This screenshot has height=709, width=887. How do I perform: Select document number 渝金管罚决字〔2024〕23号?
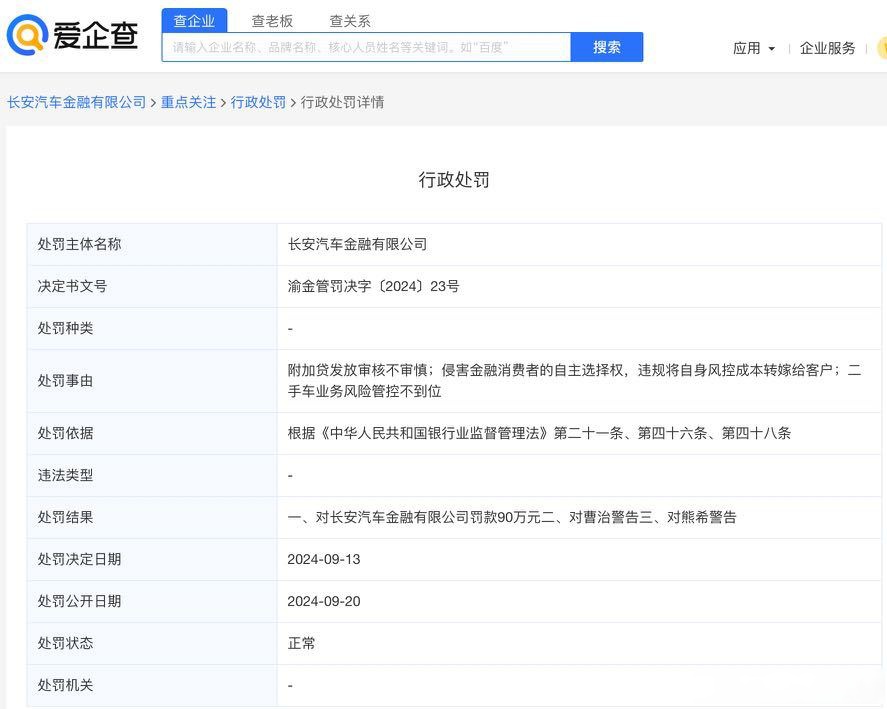[373, 286]
